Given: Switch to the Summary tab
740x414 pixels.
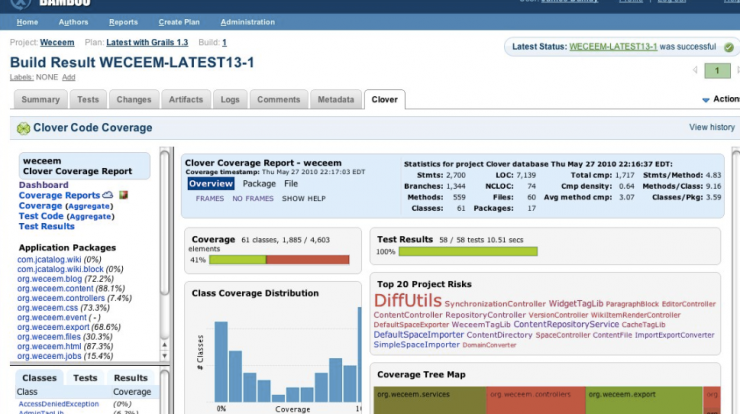Looking at the screenshot, I should coord(41,100).
